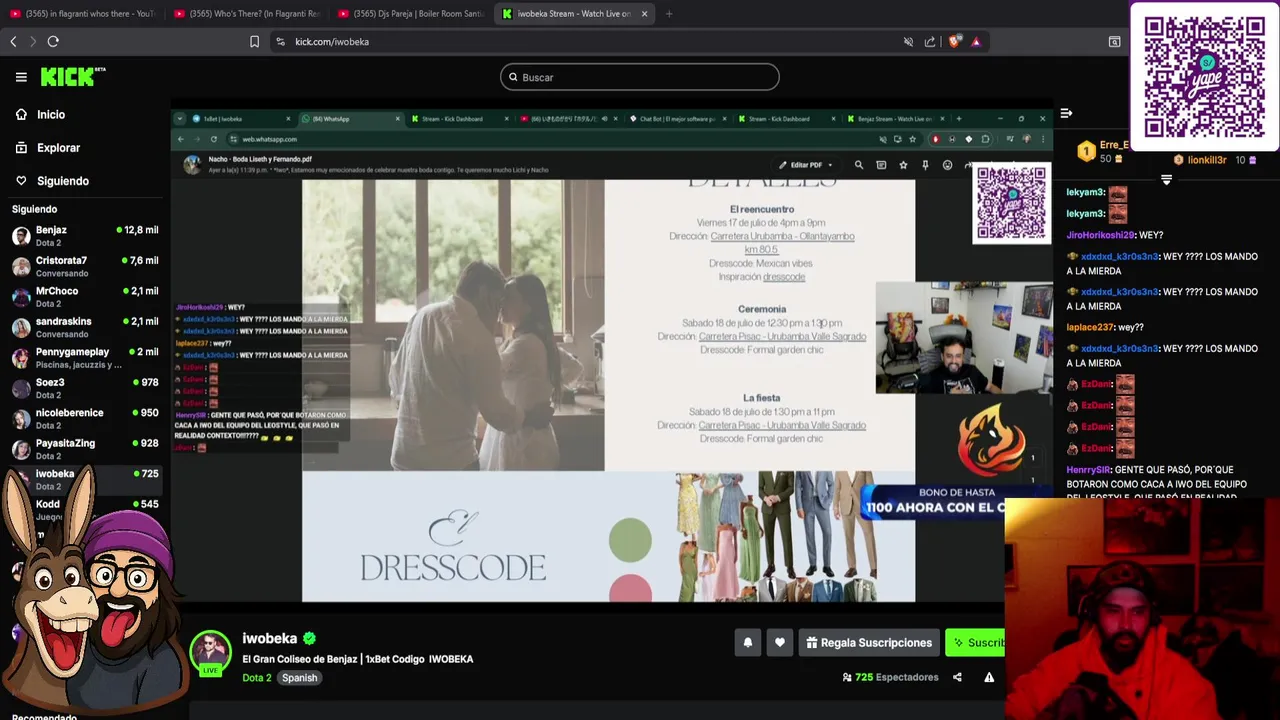Image resolution: width=1280 pixels, height=720 pixels.
Task: Click the live stream video player
Action: [x=610, y=355]
